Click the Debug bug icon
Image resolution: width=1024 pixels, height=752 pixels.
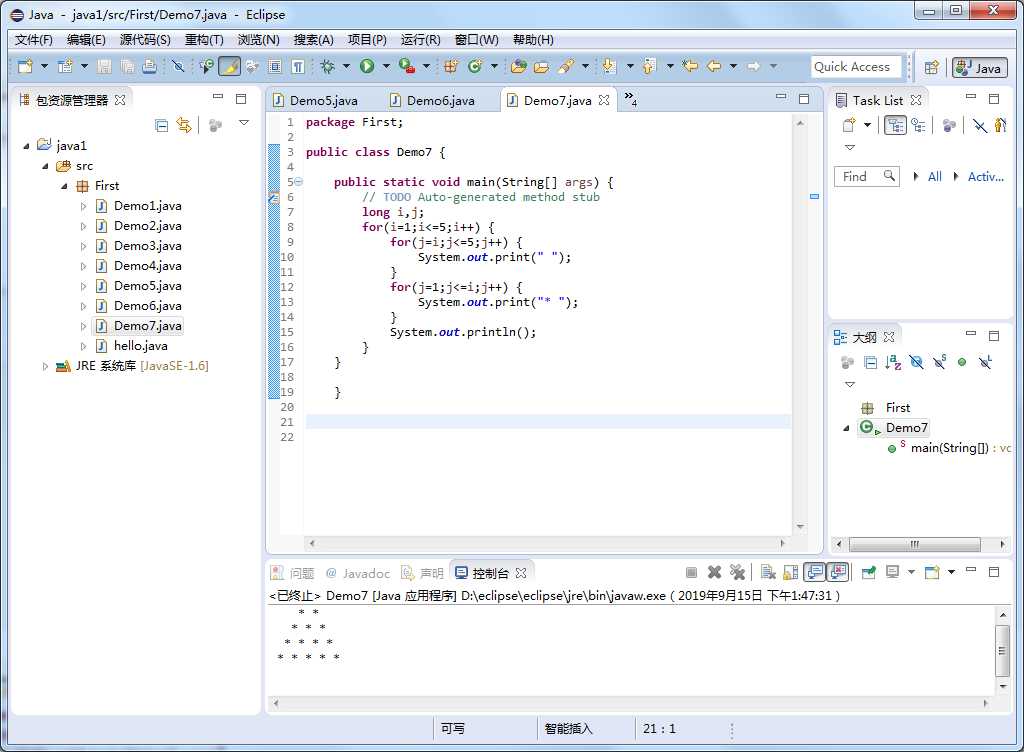328,66
